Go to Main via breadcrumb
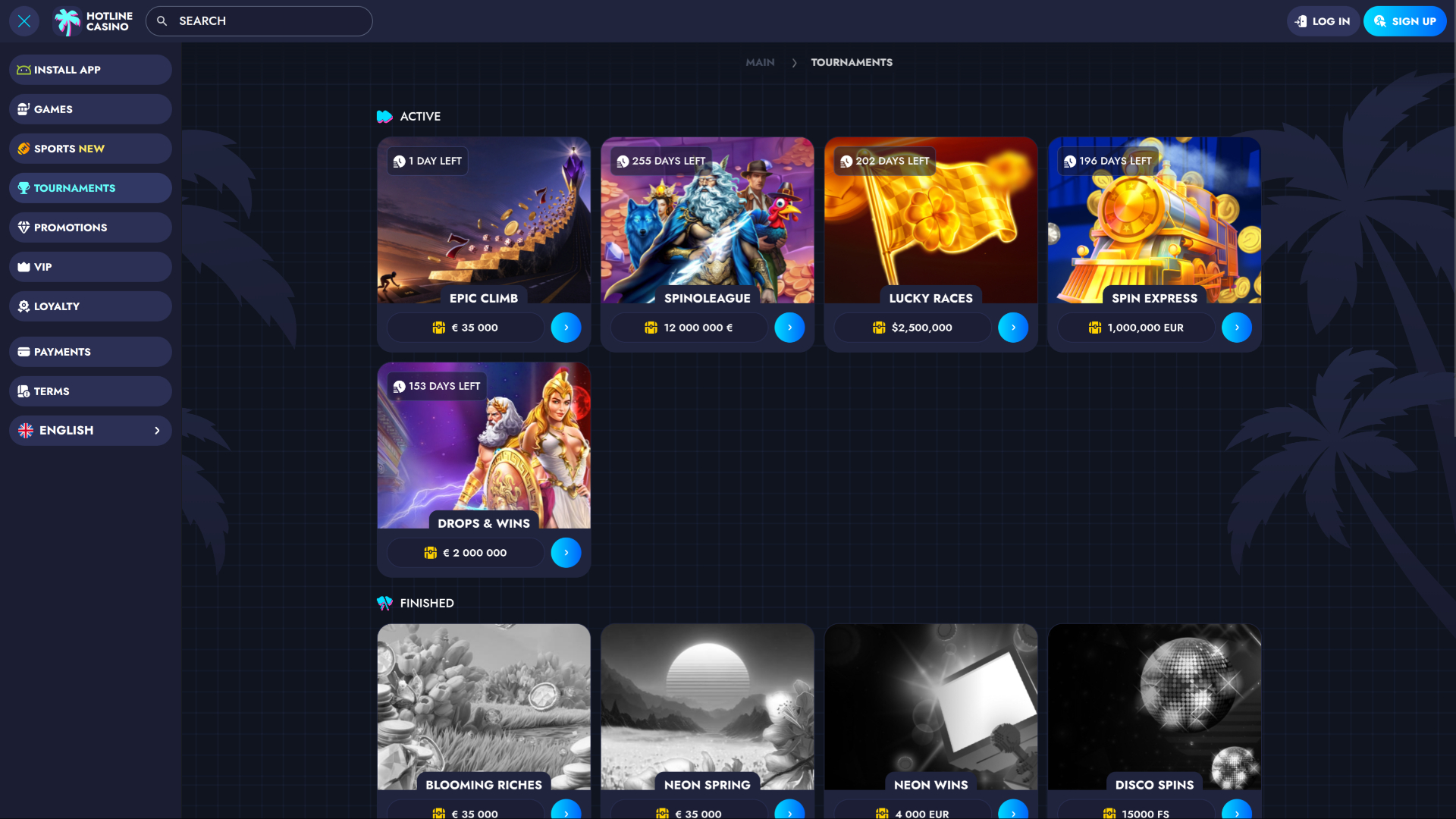This screenshot has width=1456, height=819. [x=760, y=62]
